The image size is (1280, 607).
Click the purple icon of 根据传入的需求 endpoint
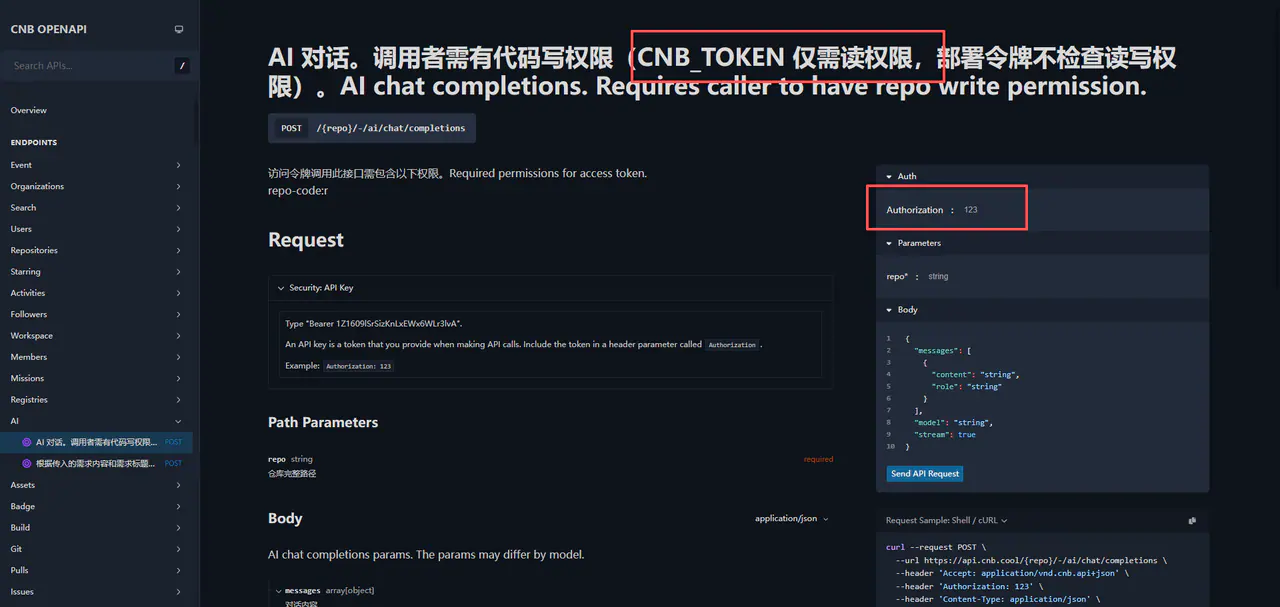point(27,463)
